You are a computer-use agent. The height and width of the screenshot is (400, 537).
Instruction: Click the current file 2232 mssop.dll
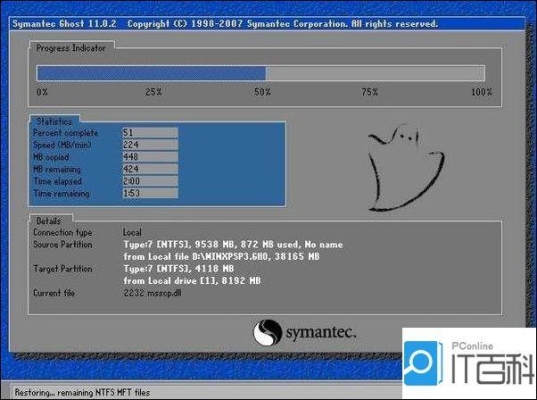tap(152, 293)
